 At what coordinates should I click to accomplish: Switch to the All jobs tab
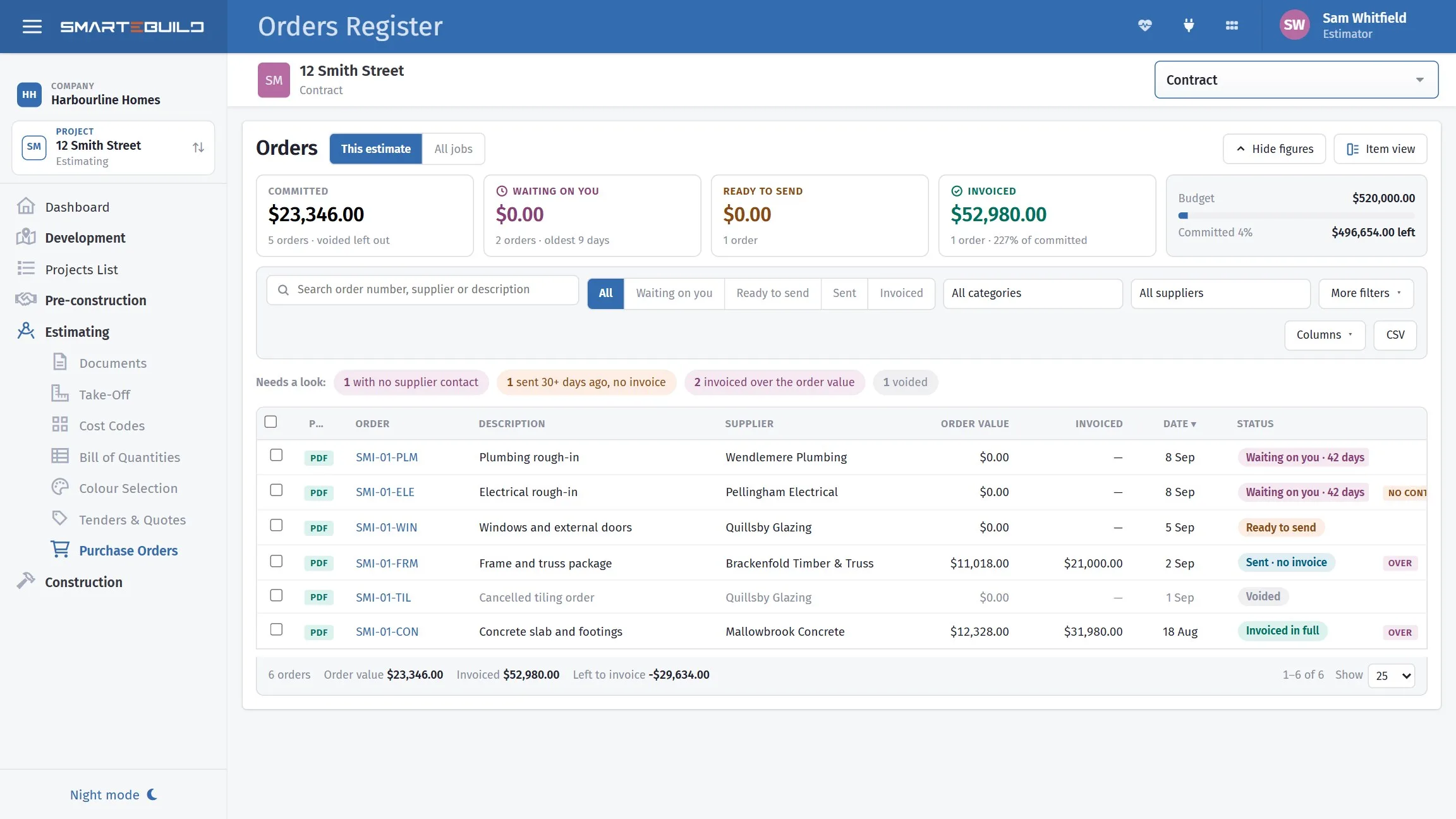[453, 149]
